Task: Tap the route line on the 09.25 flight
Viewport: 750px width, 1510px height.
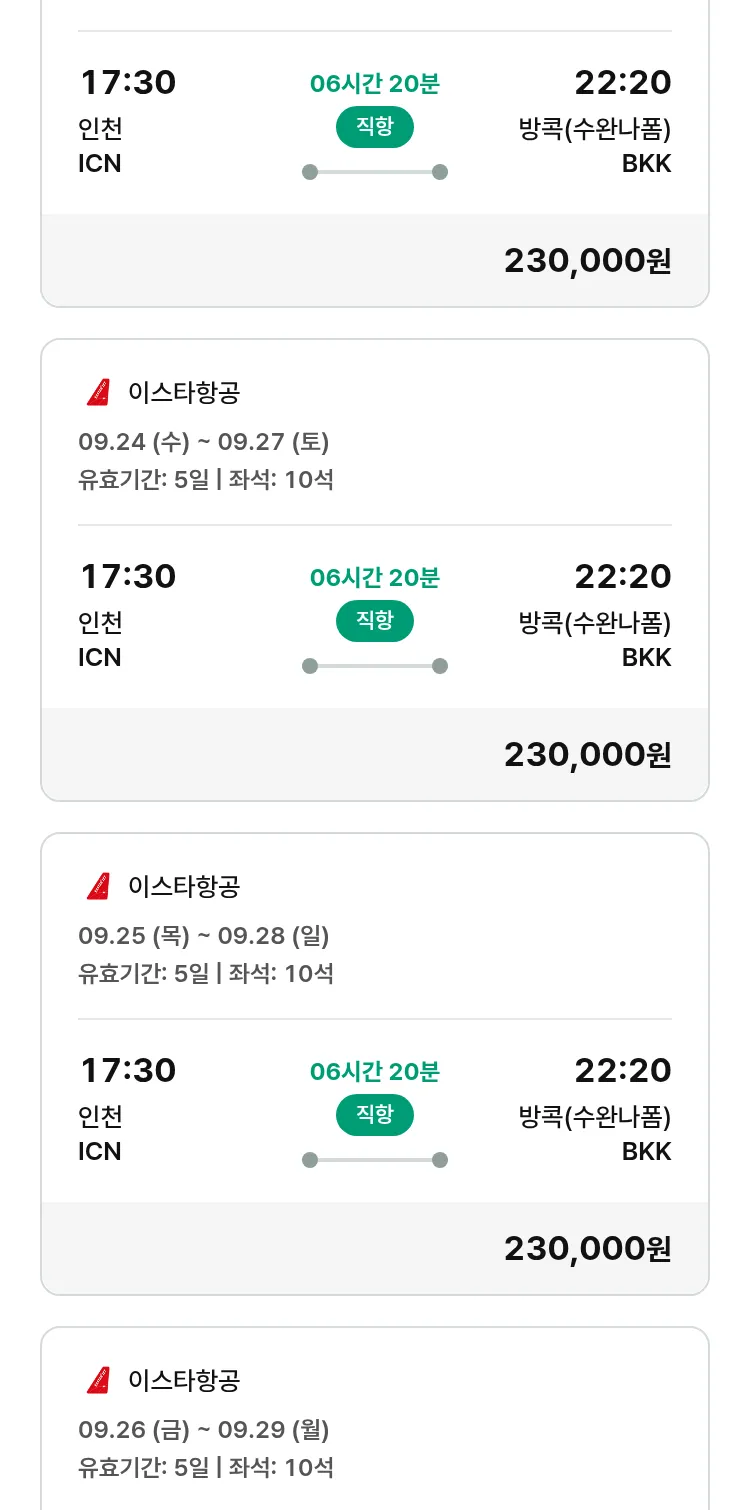Action: pos(374,1160)
